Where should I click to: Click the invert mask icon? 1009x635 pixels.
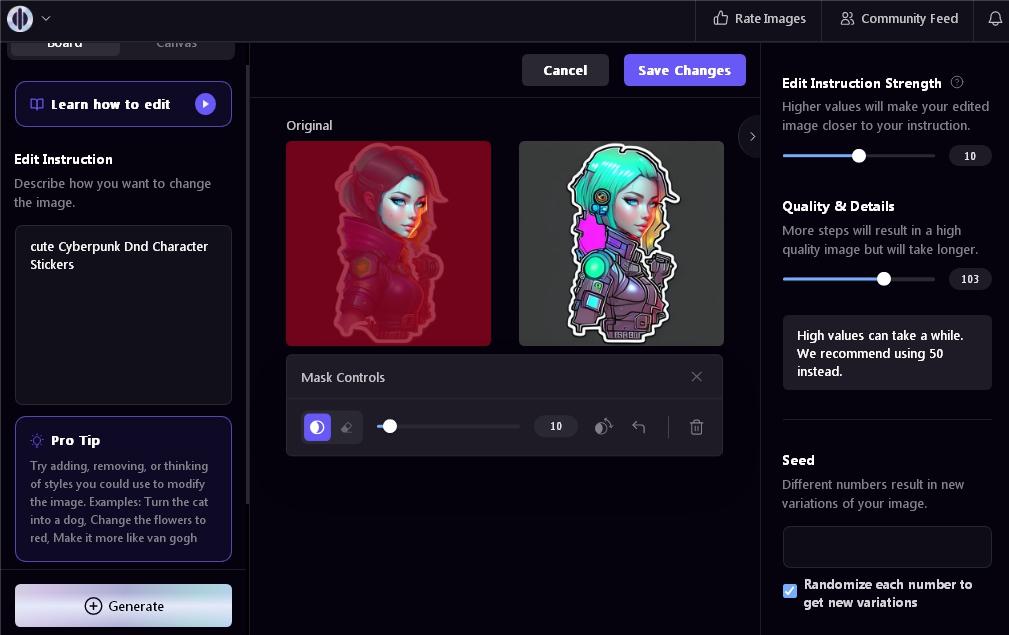[603, 427]
